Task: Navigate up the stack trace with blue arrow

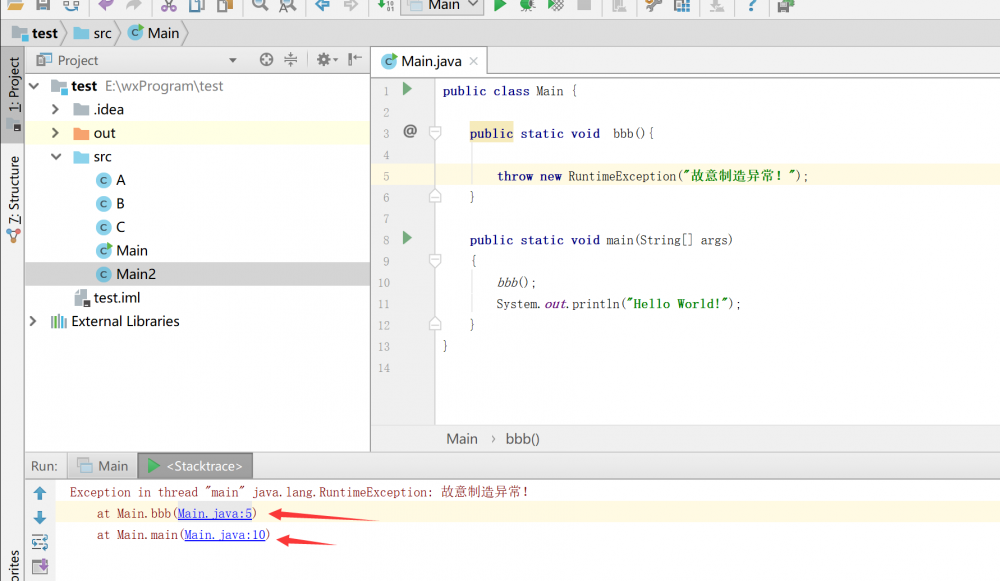Action: click(39, 492)
